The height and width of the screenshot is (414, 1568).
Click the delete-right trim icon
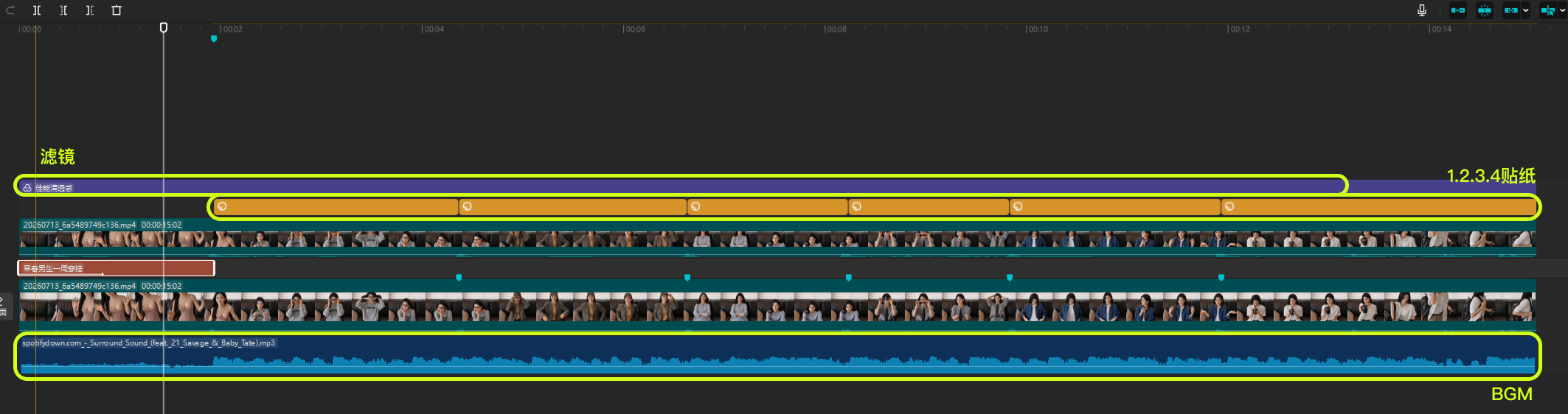point(90,10)
